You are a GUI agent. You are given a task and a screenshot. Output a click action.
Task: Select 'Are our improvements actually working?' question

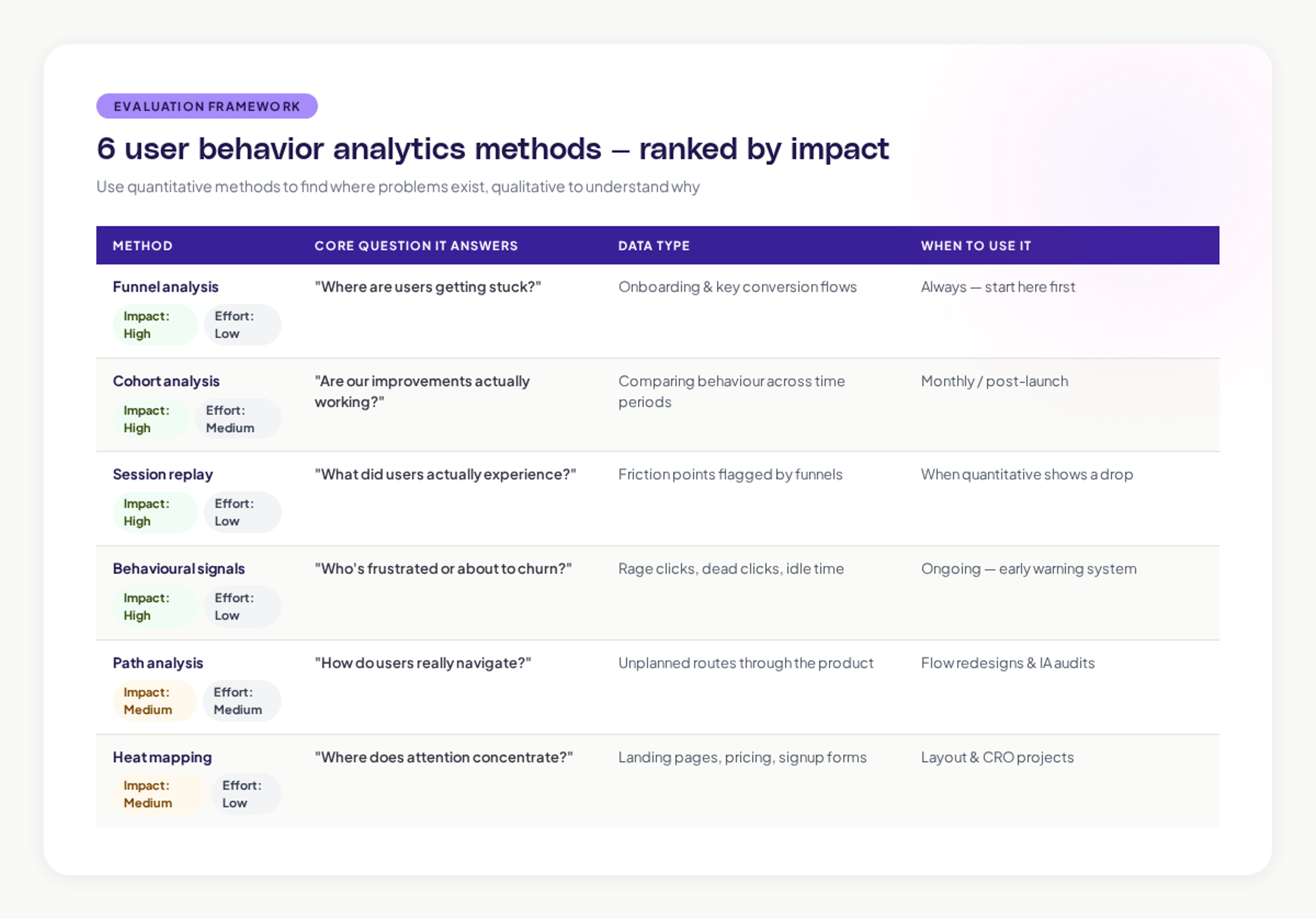point(422,392)
